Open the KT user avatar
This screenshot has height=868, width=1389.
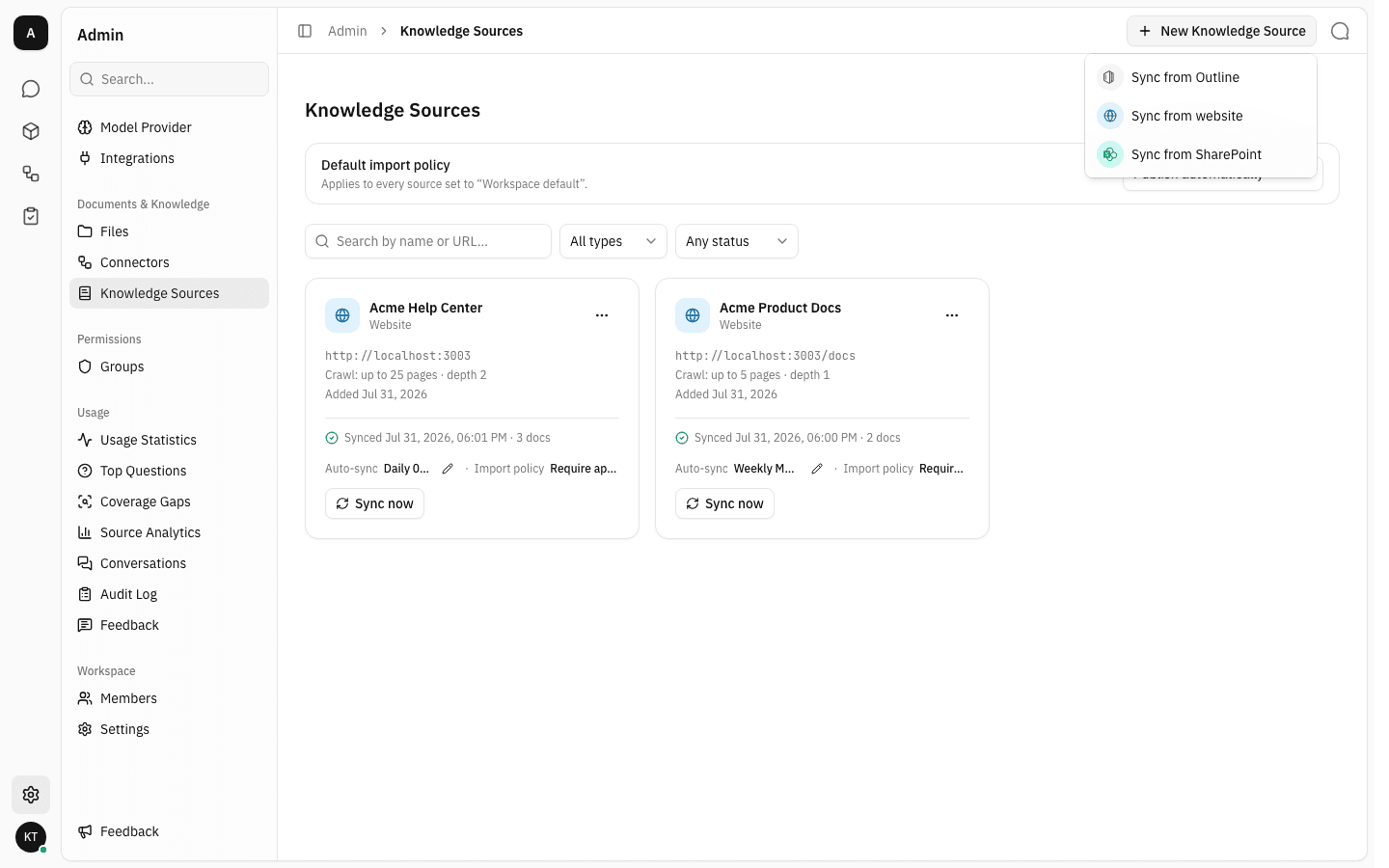31,837
